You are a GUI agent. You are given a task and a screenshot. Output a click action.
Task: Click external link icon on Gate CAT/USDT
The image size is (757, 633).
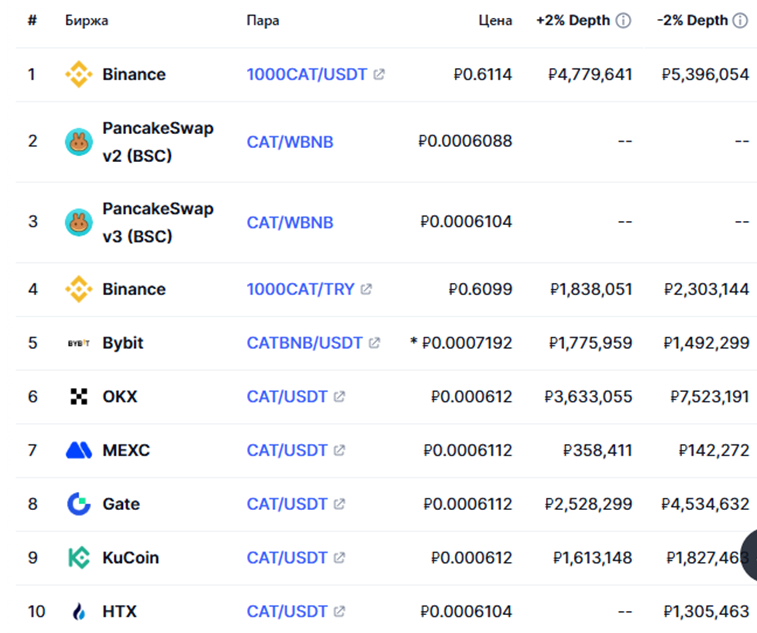339,504
